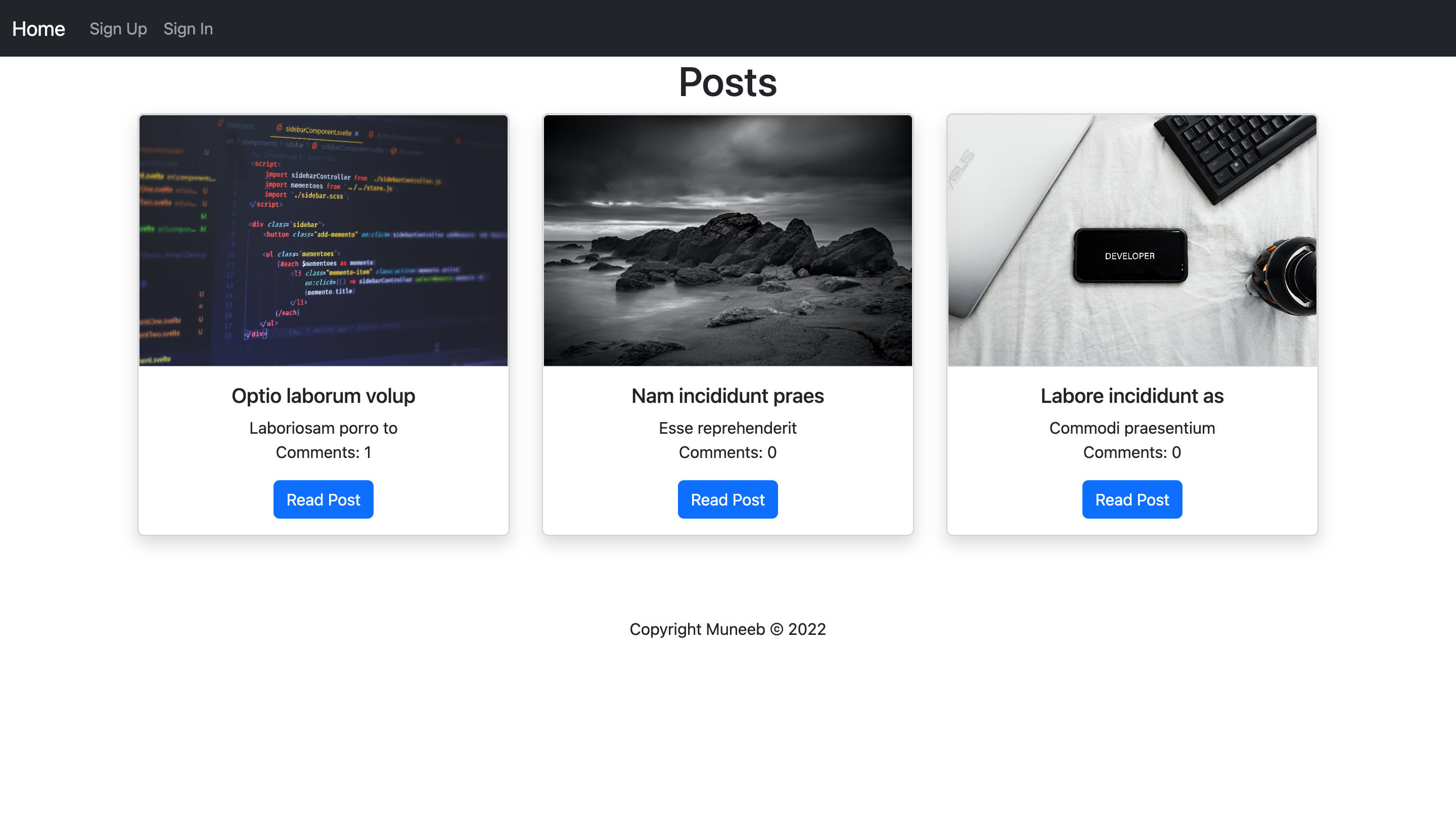Click Comments: 0 on the middle card

pos(727,452)
